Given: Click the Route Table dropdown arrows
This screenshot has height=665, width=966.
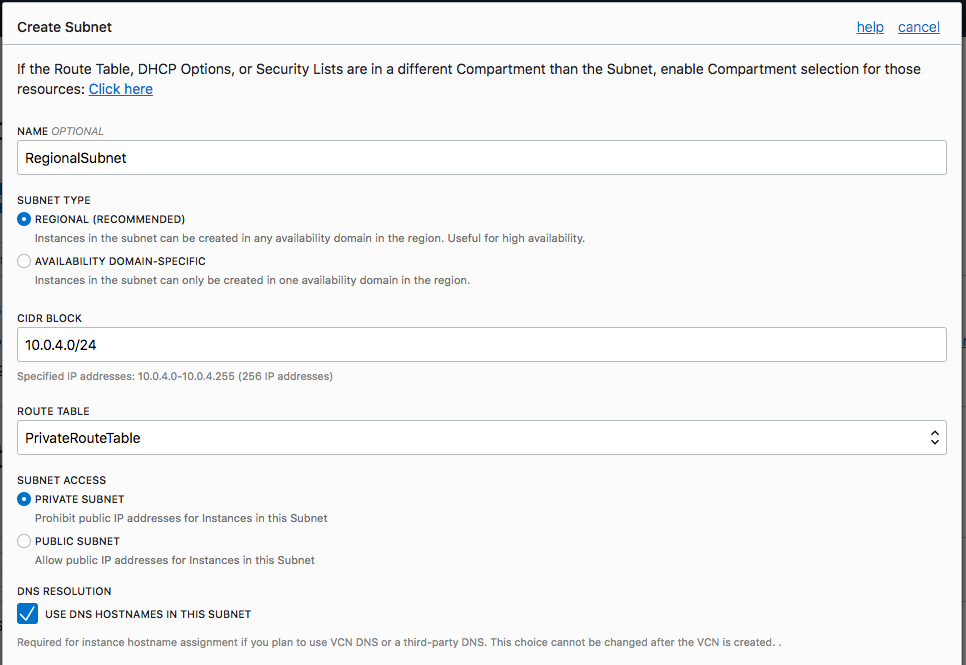Looking at the screenshot, I should coord(934,437).
